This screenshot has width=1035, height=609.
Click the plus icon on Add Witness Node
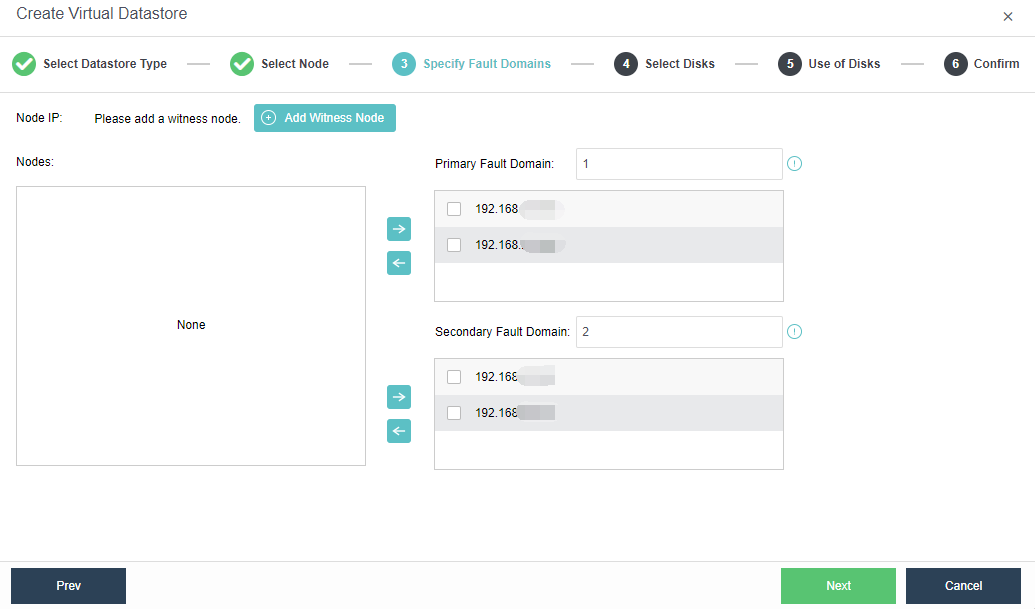click(268, 117)
